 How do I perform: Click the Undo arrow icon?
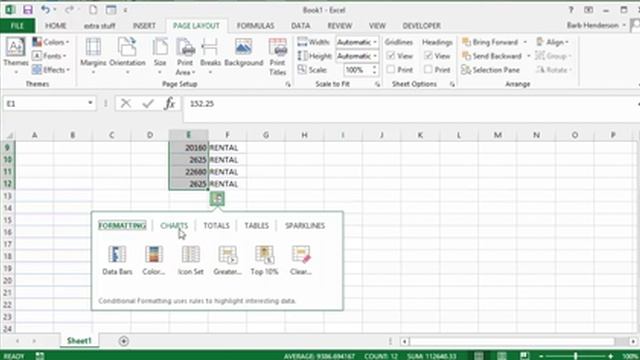point(45,9)
